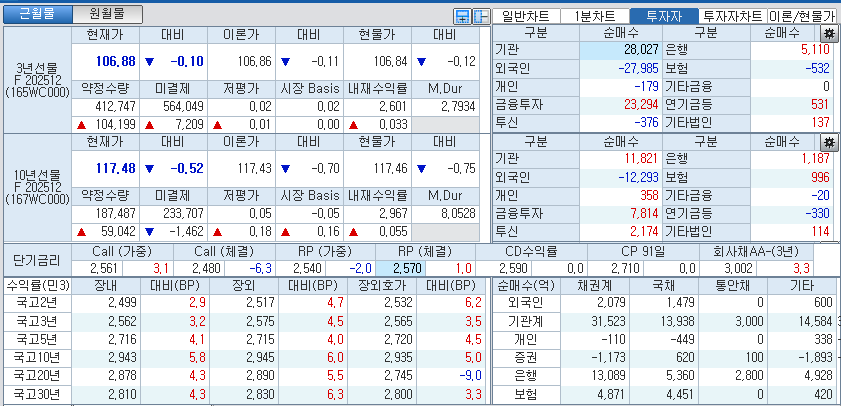Click spot price 117.46

[x=391, y=168]
